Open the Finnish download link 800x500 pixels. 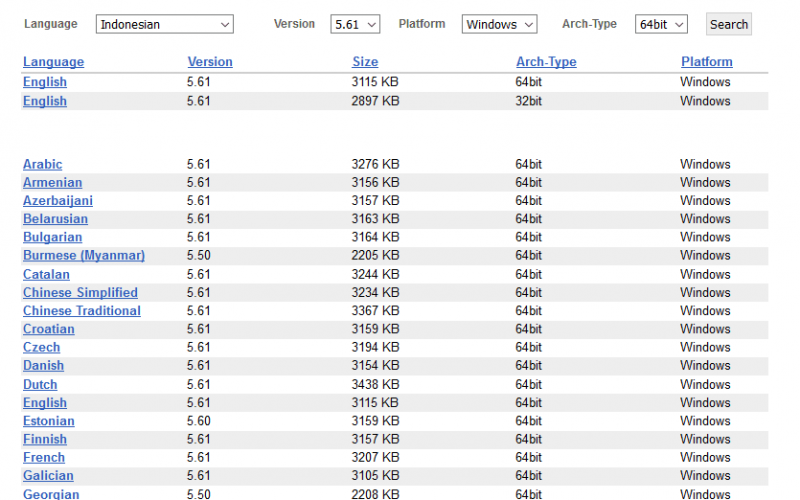coord(45,439)
